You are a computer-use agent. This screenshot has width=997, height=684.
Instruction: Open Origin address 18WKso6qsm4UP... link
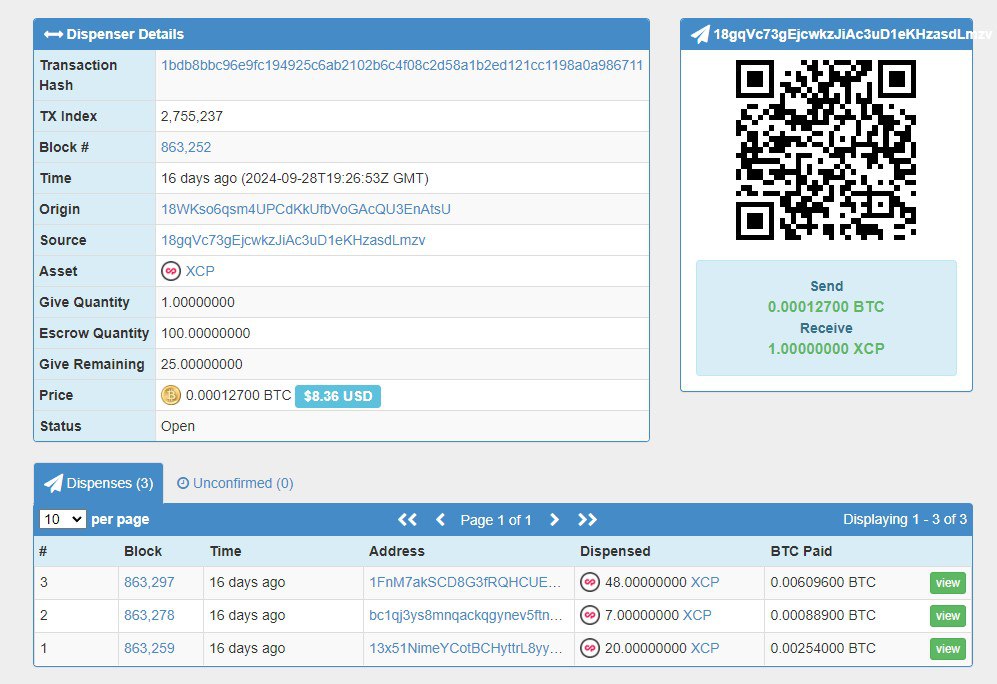point(306,209)
